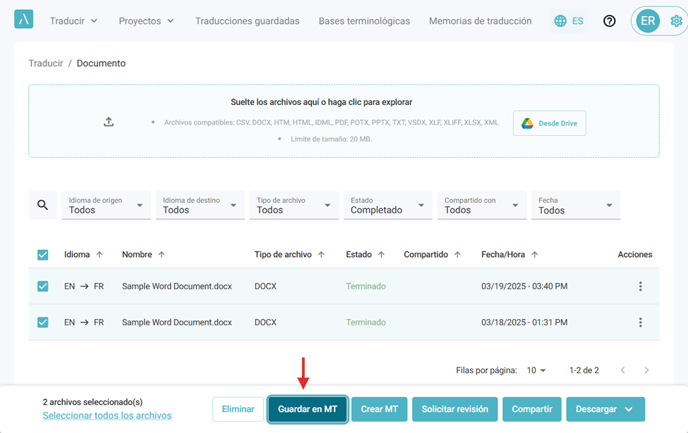Sort by Compartido column arrow
The image size is (688, 433).
click(458, 254)
